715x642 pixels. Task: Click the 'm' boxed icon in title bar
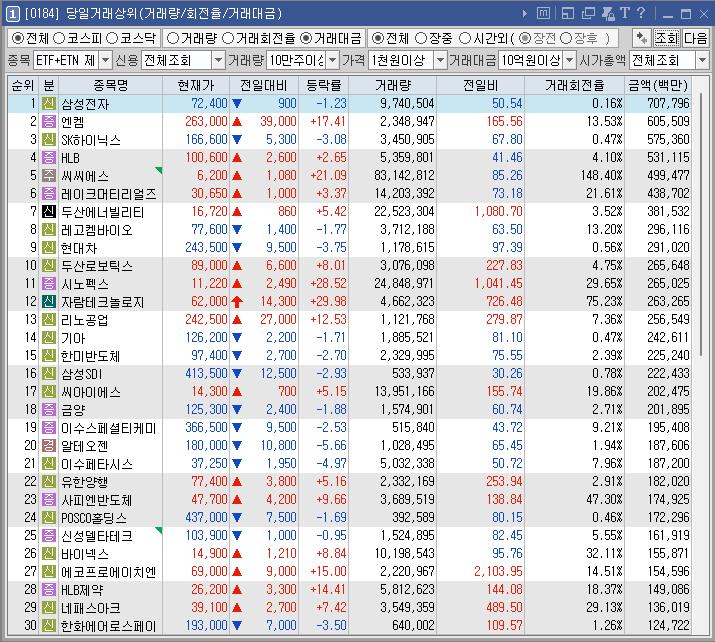[x=543, y=13]
